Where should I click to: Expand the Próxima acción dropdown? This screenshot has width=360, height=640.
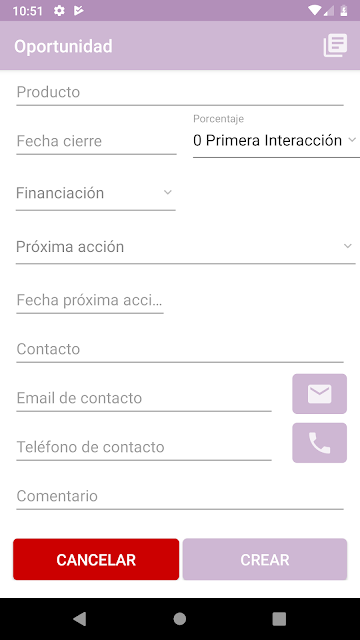click(x=186, y=247)
